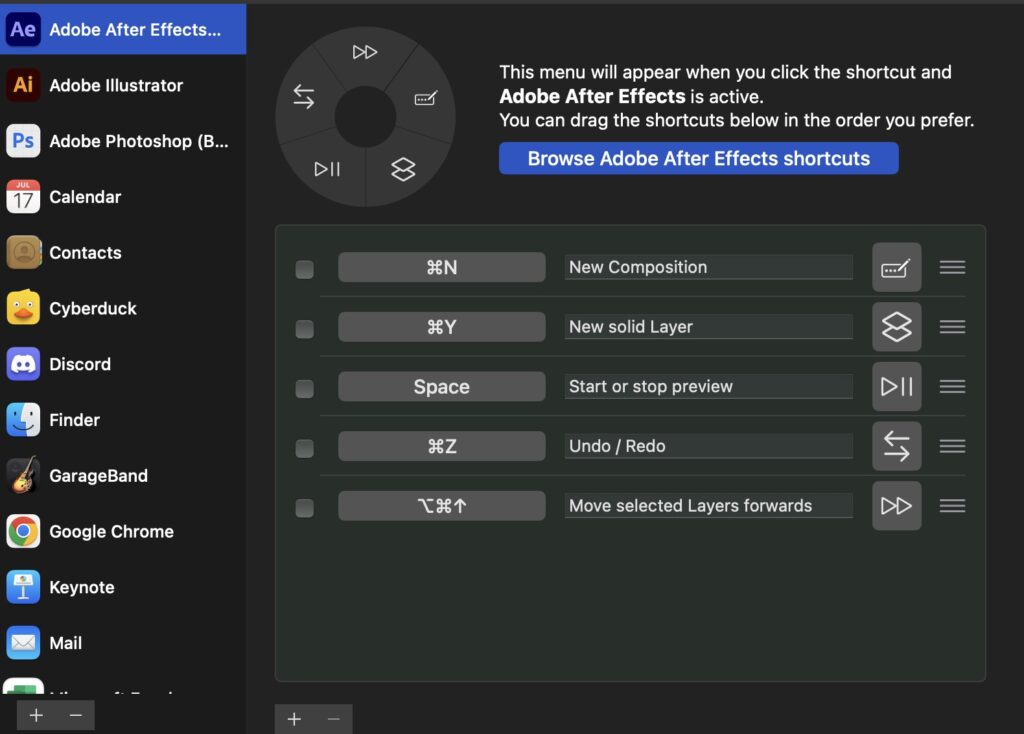1024x734 pixels.
Task: Select Adobe After Effects in the app list
Action: pyautogui.click(x=123, y=29)
